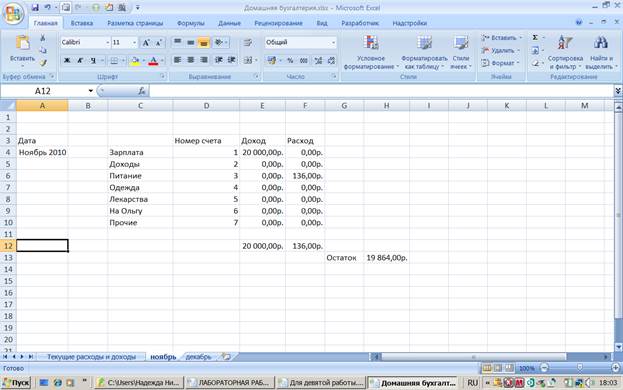623x390 pixels.
Task: Toggle italic К formatting
Action: pos(80,60)
